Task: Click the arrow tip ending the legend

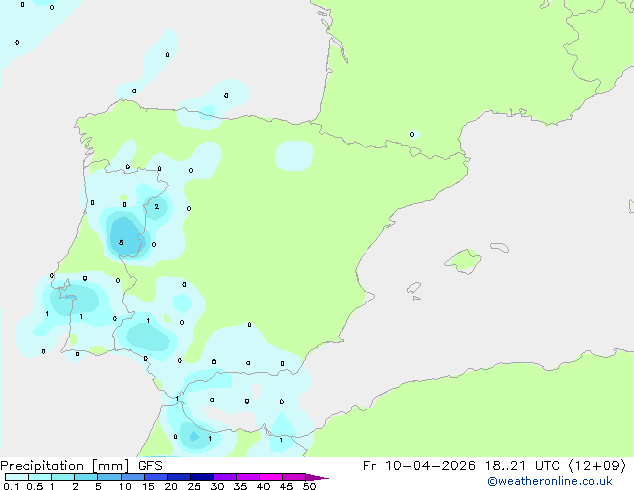Action: pos(325,478)
